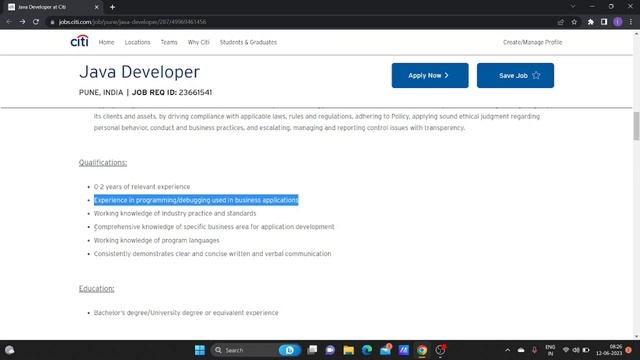Click the clear and concise communication bullet

212,254
